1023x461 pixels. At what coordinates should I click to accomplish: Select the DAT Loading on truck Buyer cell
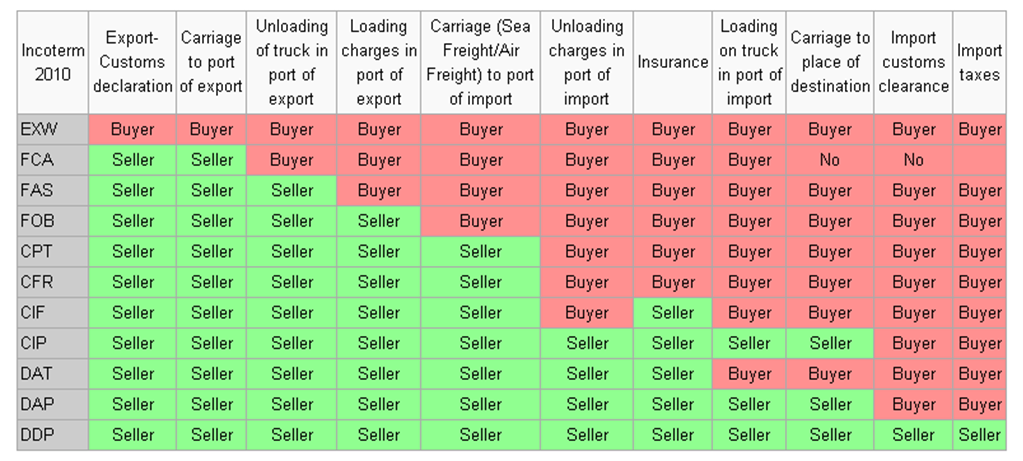749,374
